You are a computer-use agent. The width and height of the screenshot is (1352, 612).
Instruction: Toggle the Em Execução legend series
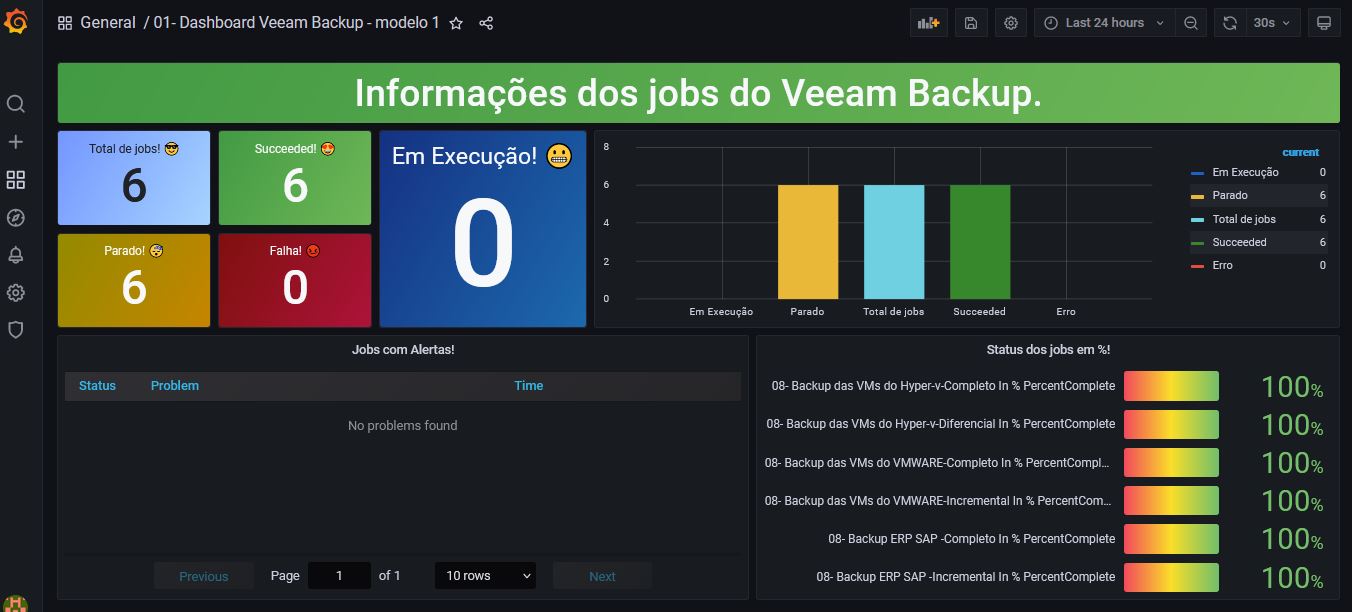pyautogui.click(x=1245, y=173)
